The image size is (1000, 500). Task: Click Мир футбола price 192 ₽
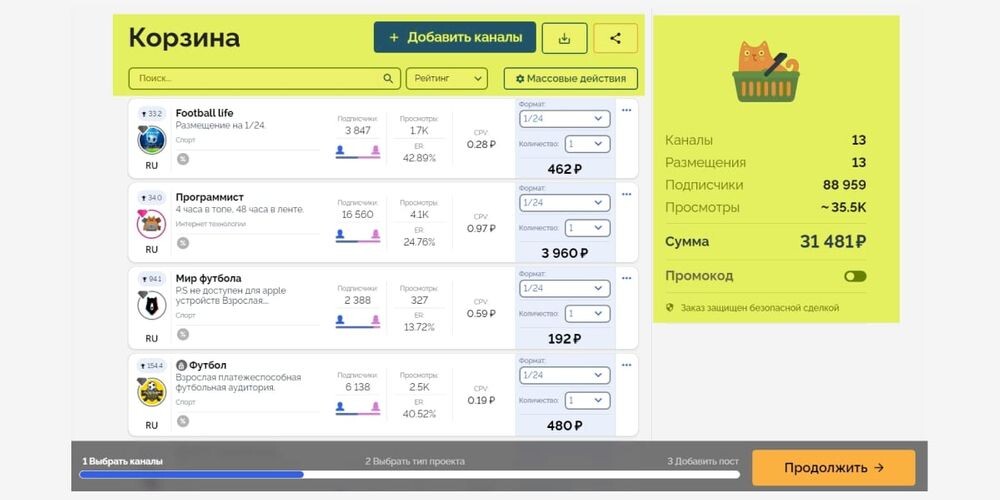pos(564,339)
